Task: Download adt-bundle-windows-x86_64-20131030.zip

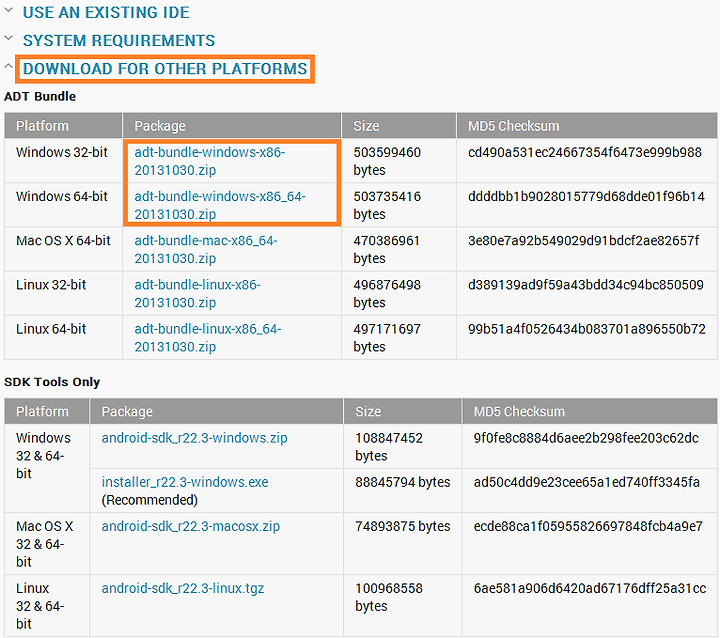Action: point(219,205)
